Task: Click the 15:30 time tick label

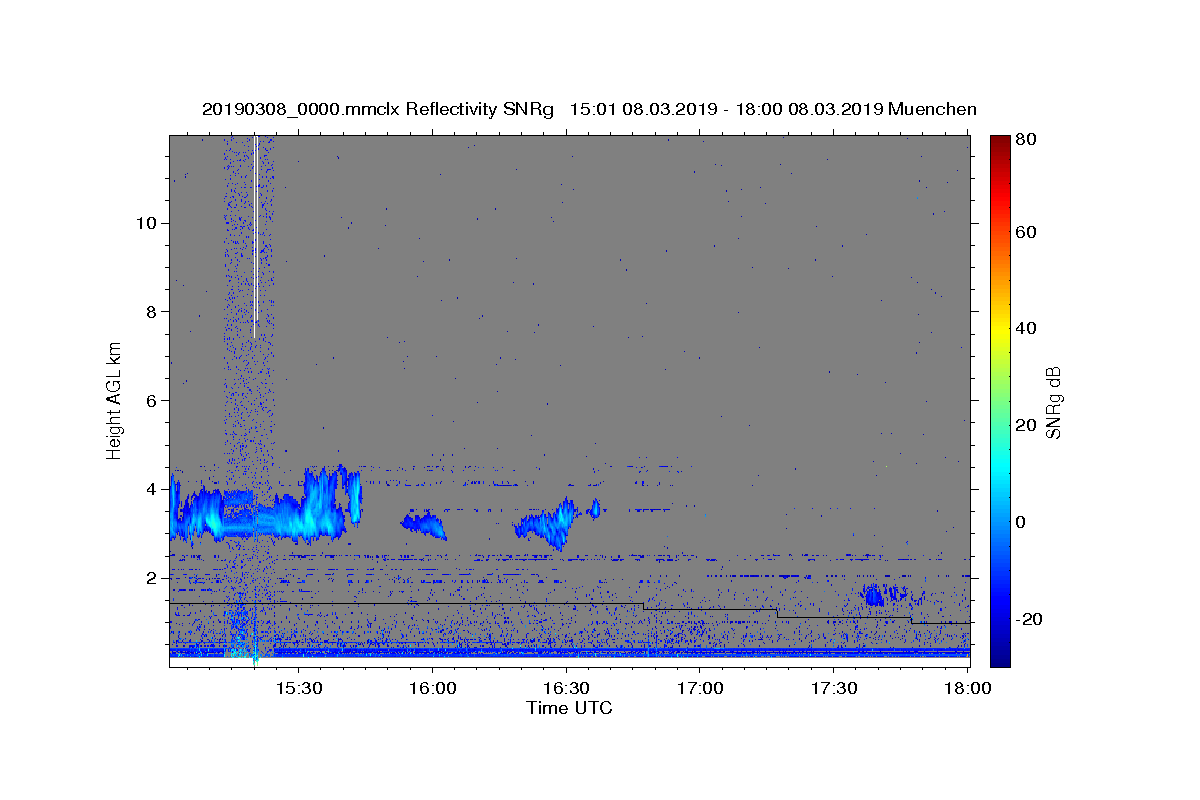Action: point(298,689)
